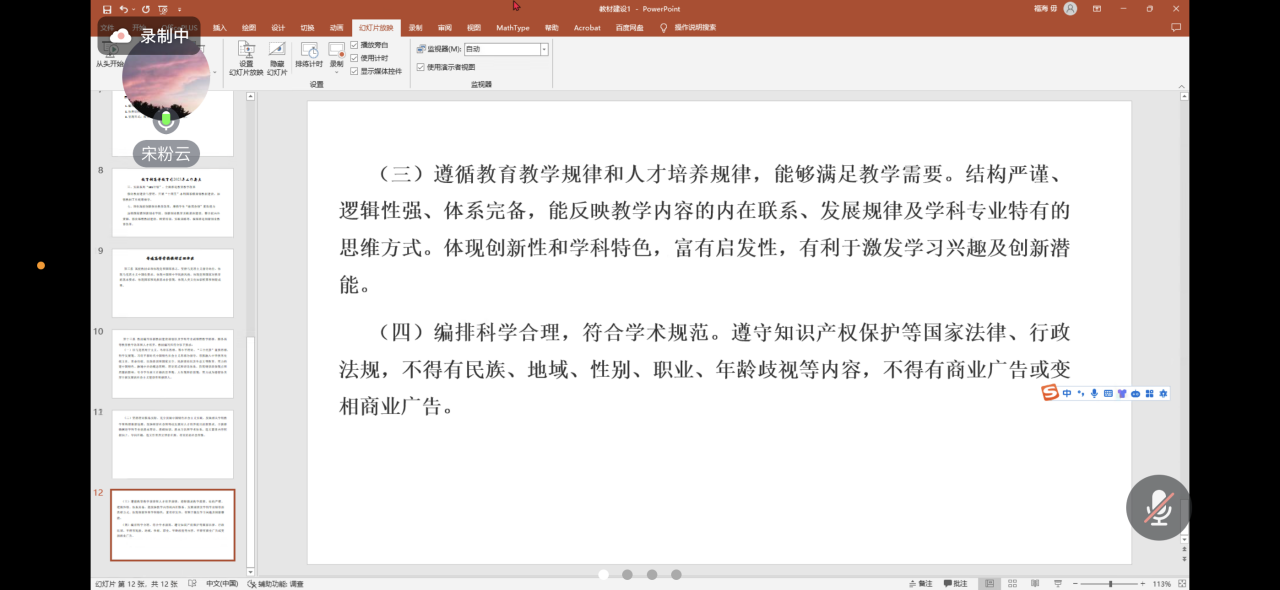Click 备注 button in status bar
This screenshot has width=1280, height=590.
pos(920,583)
